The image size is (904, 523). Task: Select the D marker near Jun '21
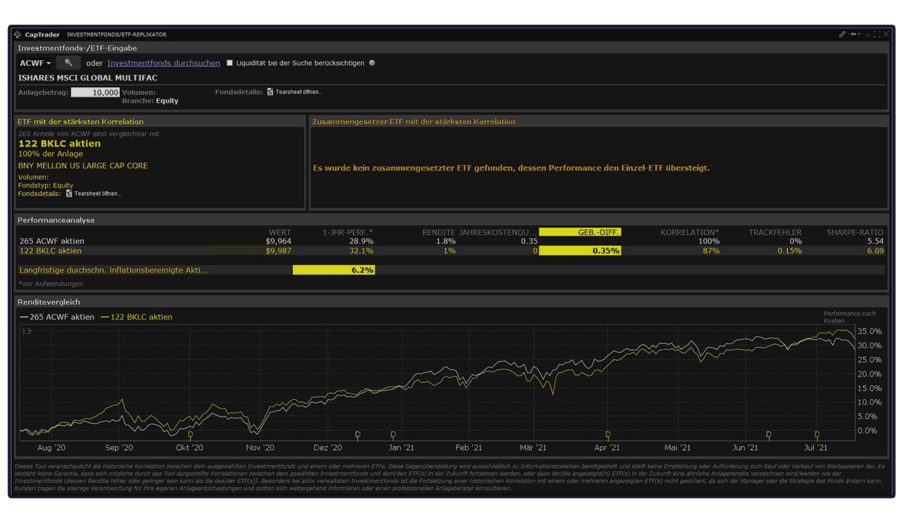point(769,435)
